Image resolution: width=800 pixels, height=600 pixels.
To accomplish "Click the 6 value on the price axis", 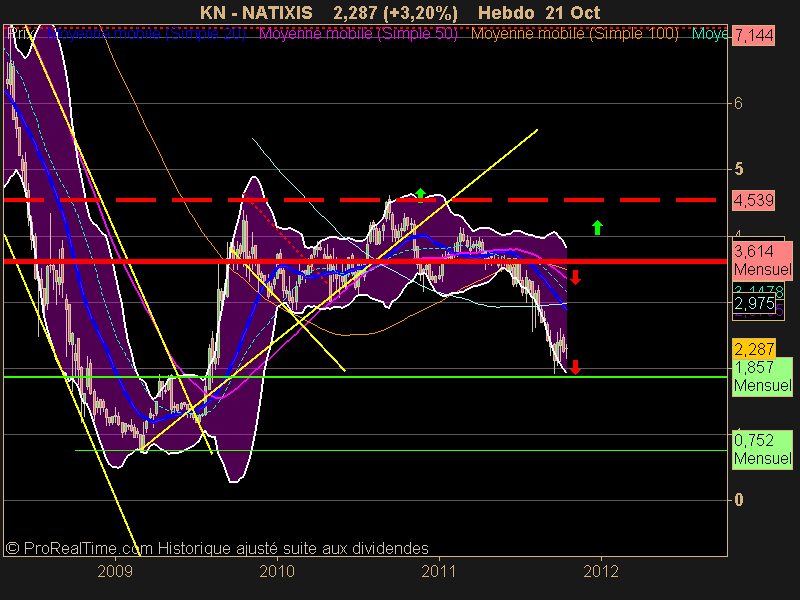I will pos(738,104).
